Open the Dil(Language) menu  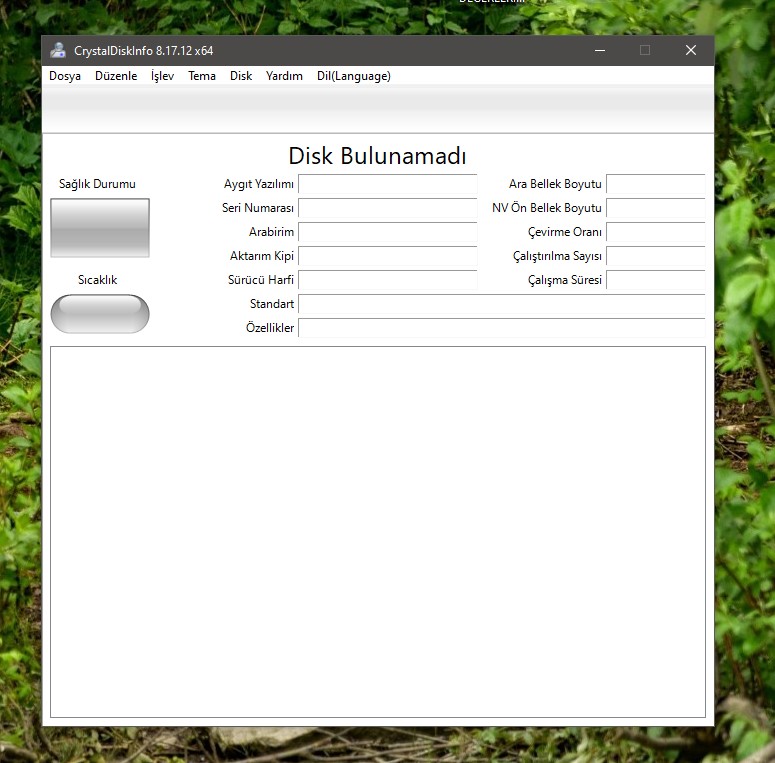(354, 76)
